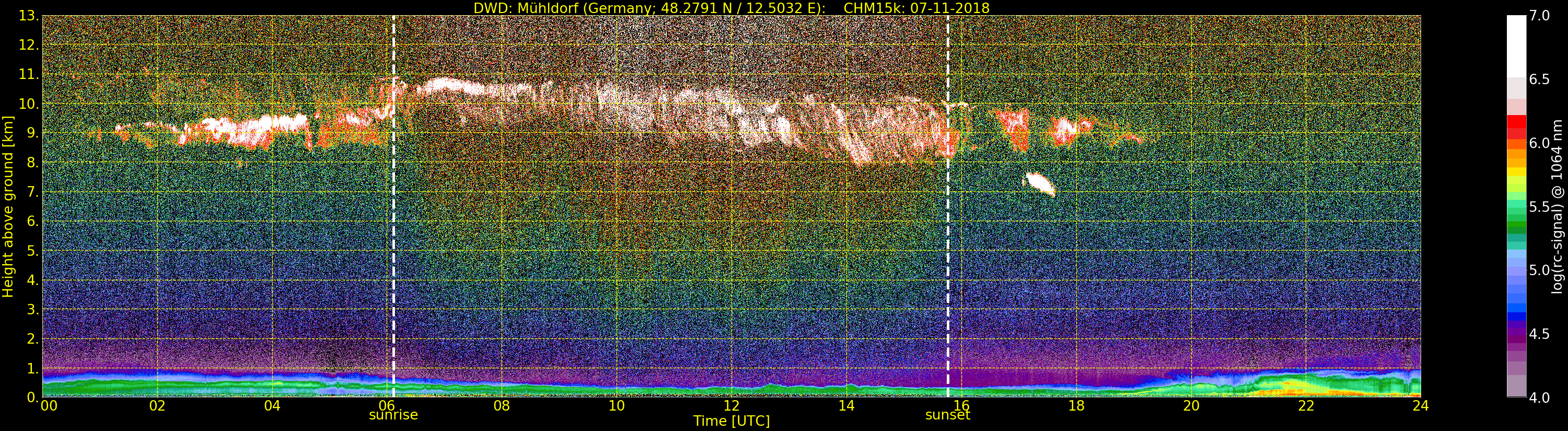Image resolution: width=1568 pixels, height=431 pixels.
Task: Click the 'CHM15k: 07-11-2018' title text
Action: 916,8
